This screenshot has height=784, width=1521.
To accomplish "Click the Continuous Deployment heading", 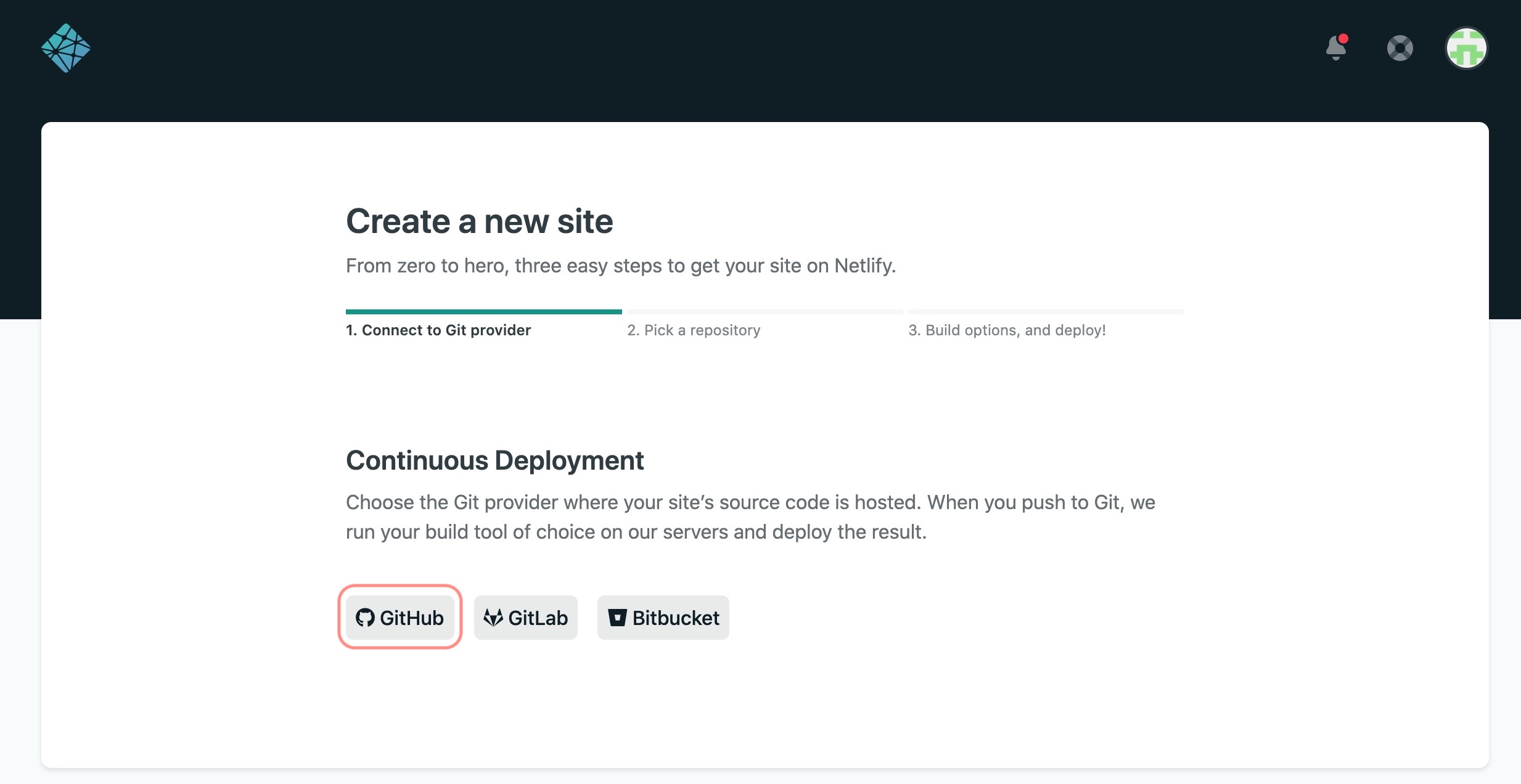I will pos(495,460).
